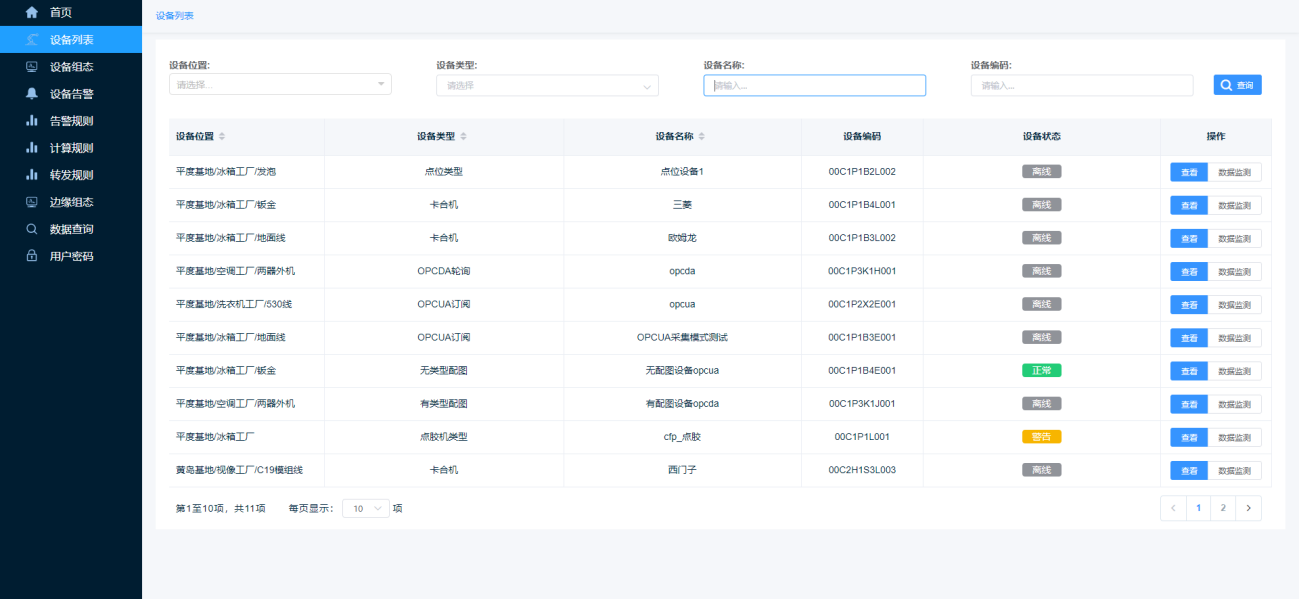Select 转发规则 from the sidebar menu
The height and width of the screenshot is (599, 1299).
pos(71,175)
